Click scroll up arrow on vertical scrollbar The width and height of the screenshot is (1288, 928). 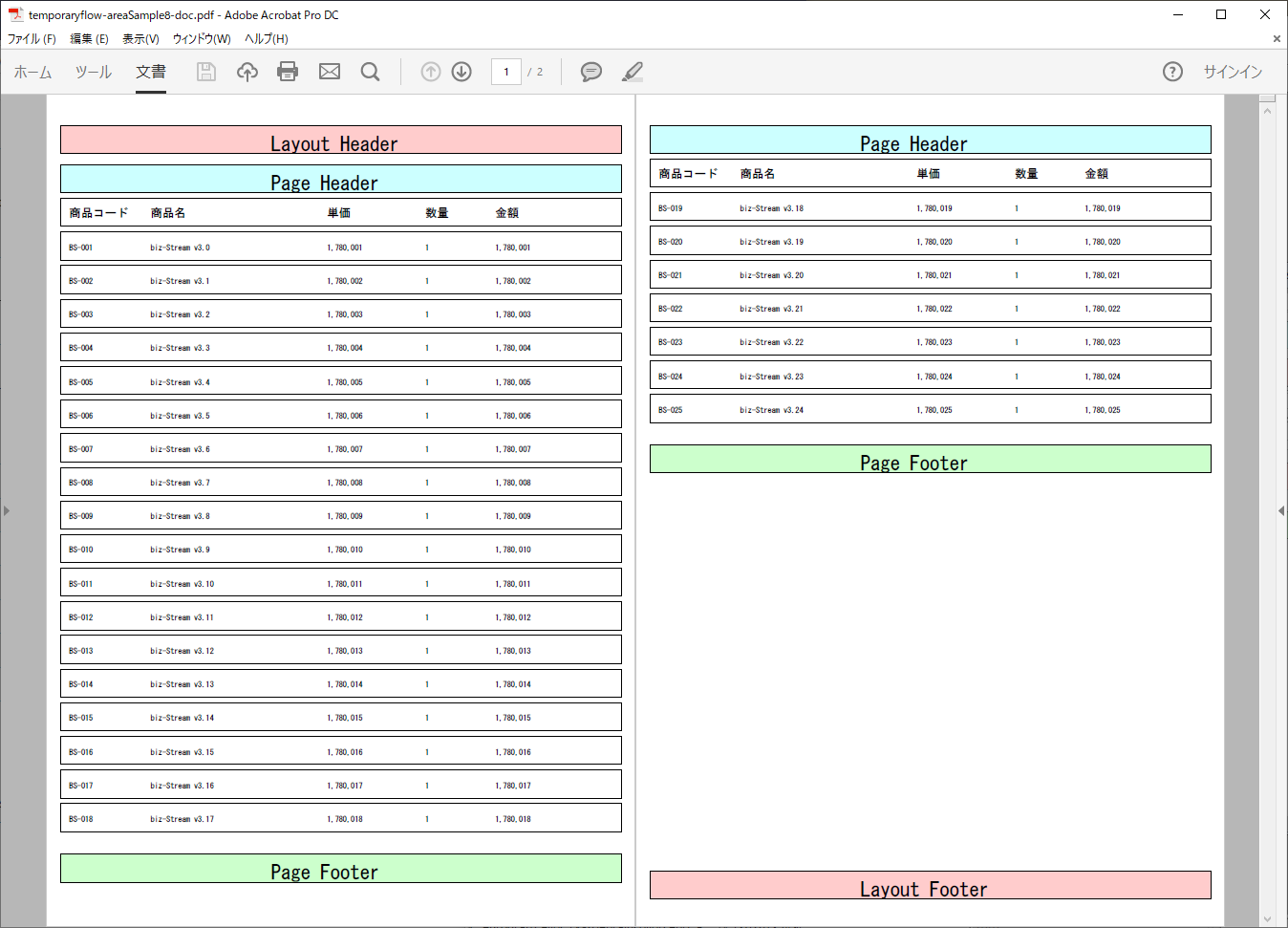[1268, 111]
